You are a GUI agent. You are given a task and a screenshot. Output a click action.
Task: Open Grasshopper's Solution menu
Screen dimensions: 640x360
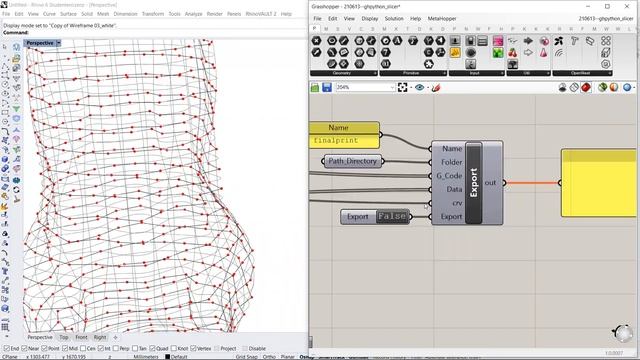tap(394, 19)
